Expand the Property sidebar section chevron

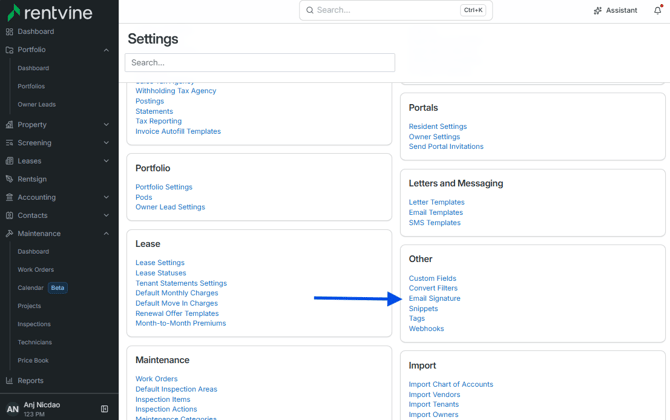tap(106, 125)
